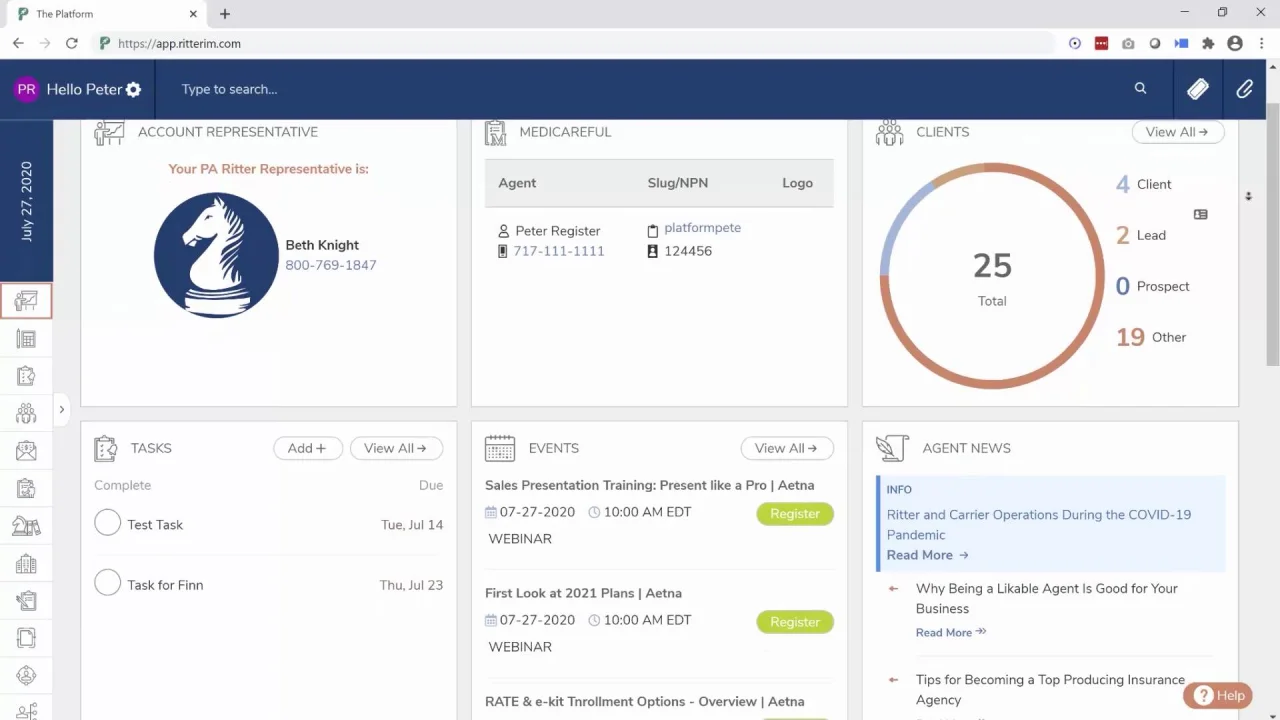This screenshot has width=1280, height=720.
Task: Open settings gear beside Hello Peter
Action: click(133, 89)
